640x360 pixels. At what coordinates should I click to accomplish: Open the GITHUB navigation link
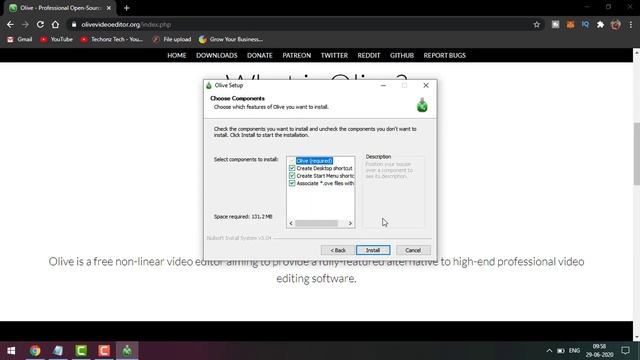point(402,56)
